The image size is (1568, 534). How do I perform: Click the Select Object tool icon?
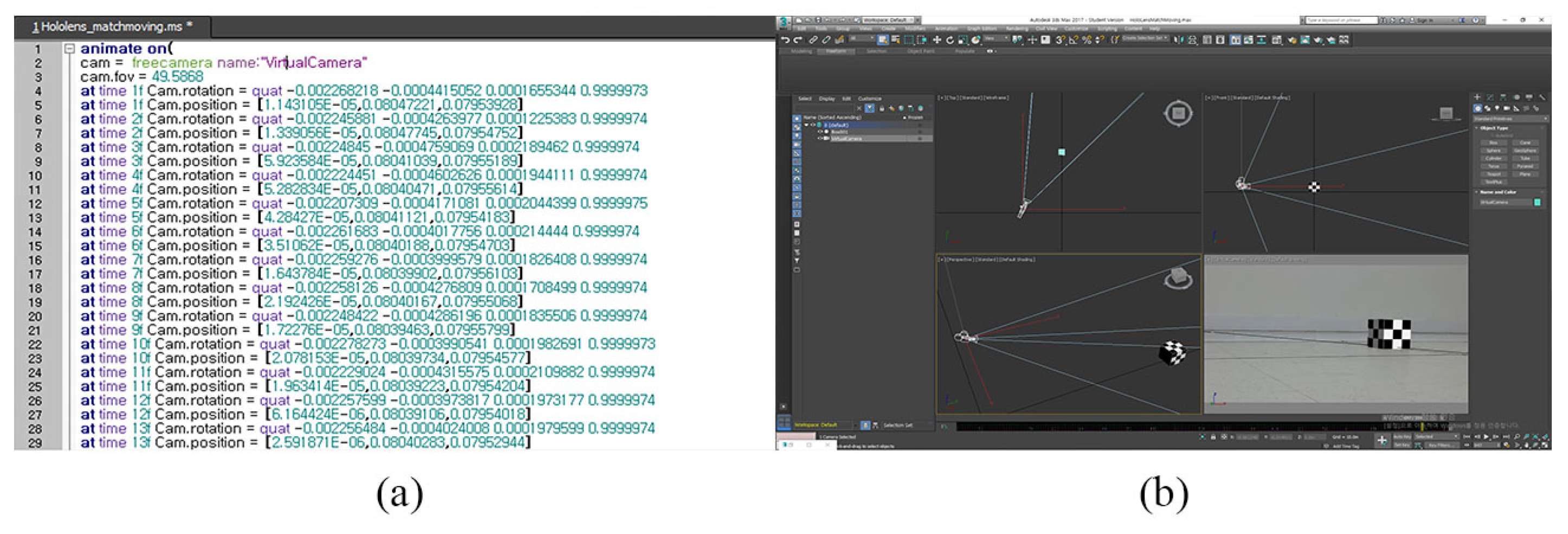tap(882, 40)
